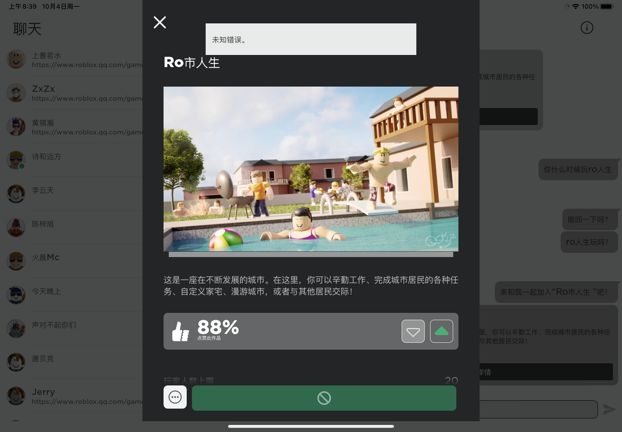Click the chat message input field

coord(538,409)
